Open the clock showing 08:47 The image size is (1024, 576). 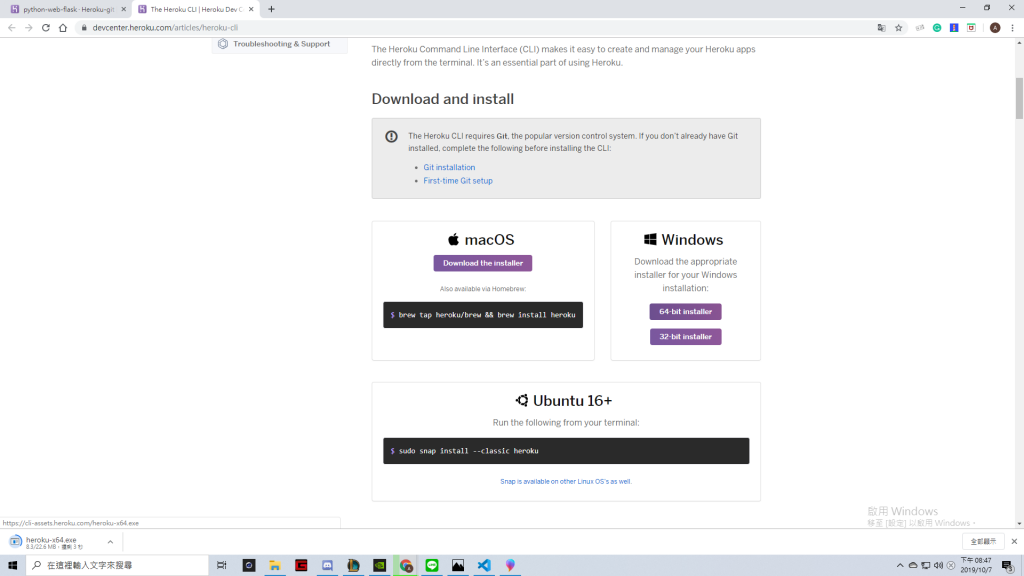coord(976,565)
